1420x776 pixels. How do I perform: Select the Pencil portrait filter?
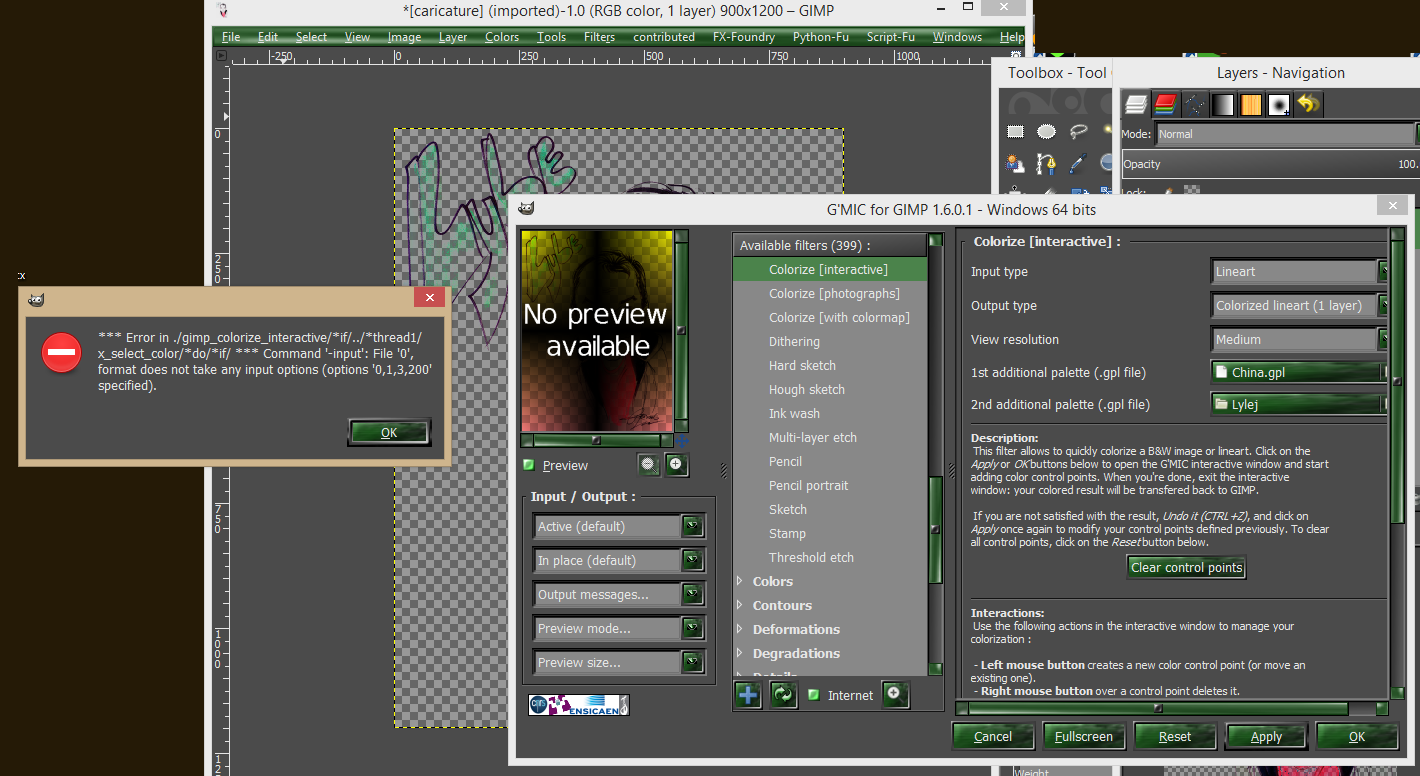point(808,485)
